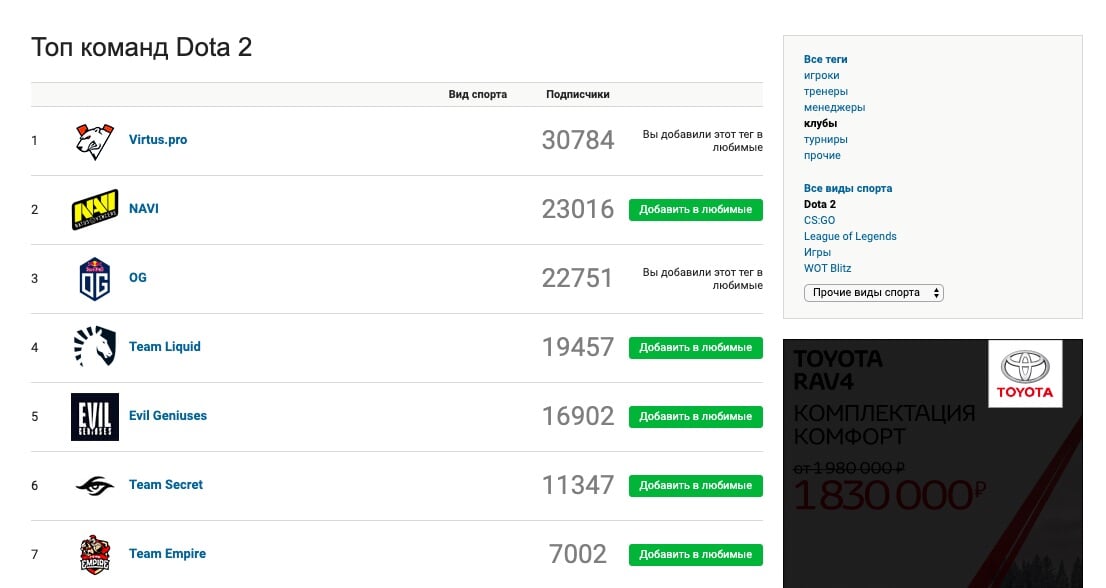Click the Virtus.pro bear logo
1106x588 pixels.
95,141
